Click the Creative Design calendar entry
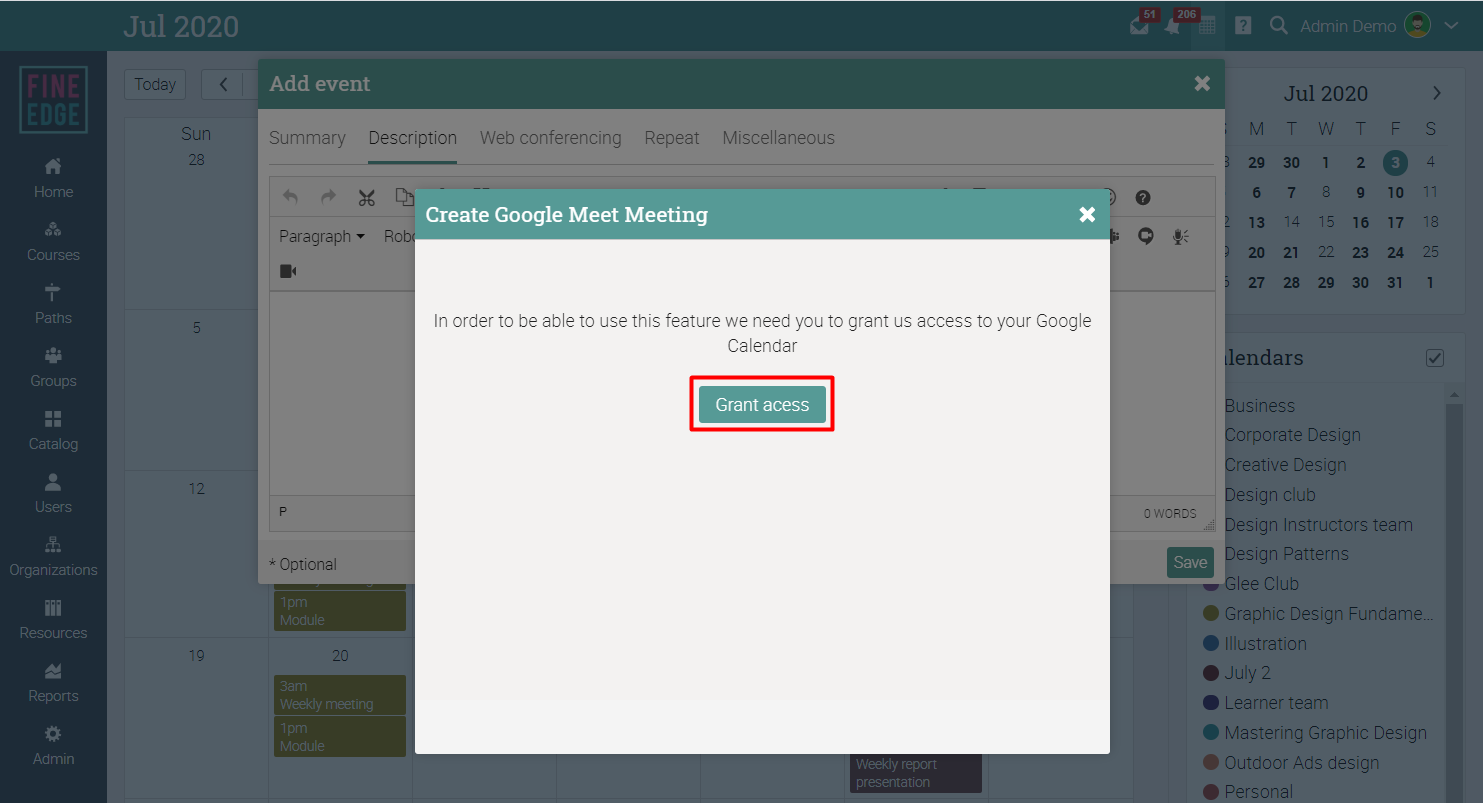The height and width of the screenshot is (803, 1483). pos(1285,465)
